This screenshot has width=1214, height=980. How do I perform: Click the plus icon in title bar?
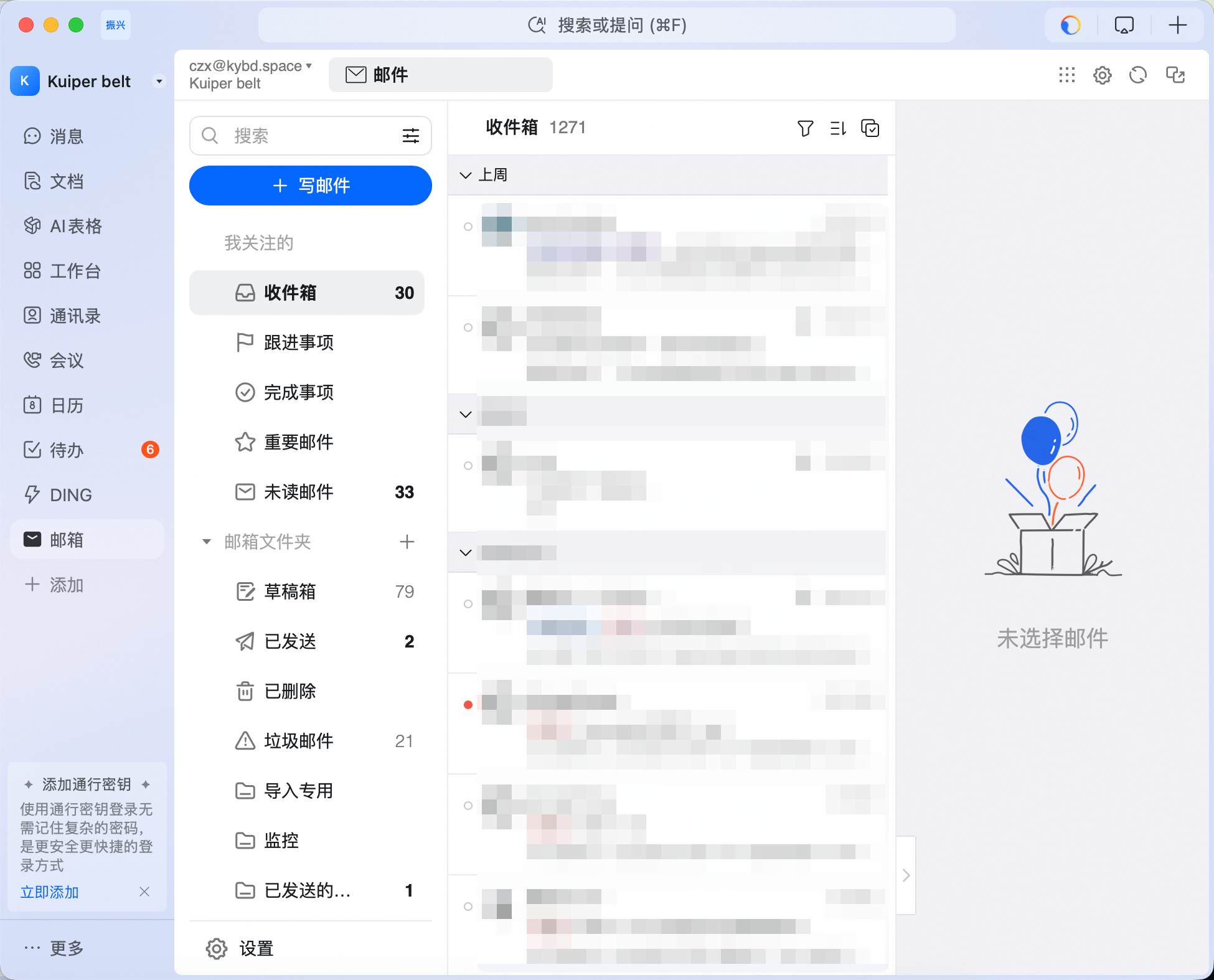(1177, 25)
